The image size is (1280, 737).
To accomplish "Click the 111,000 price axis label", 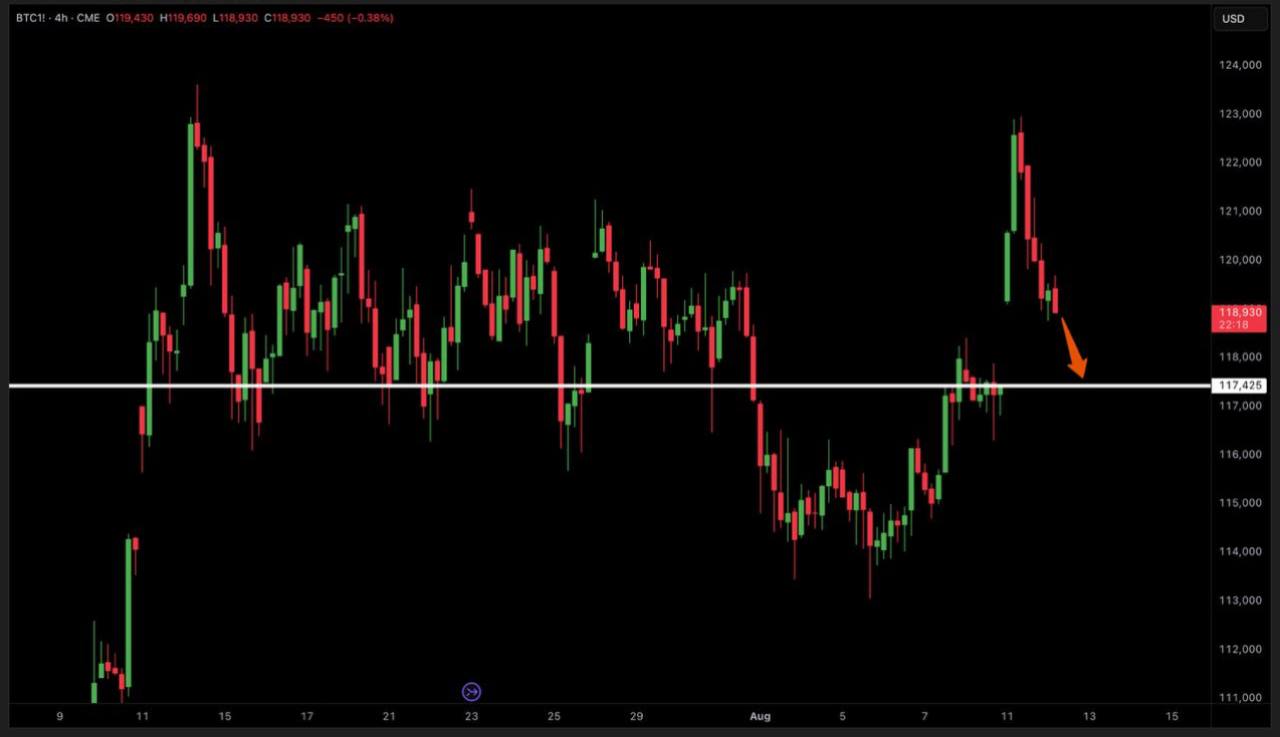I will click(1240, 698).
